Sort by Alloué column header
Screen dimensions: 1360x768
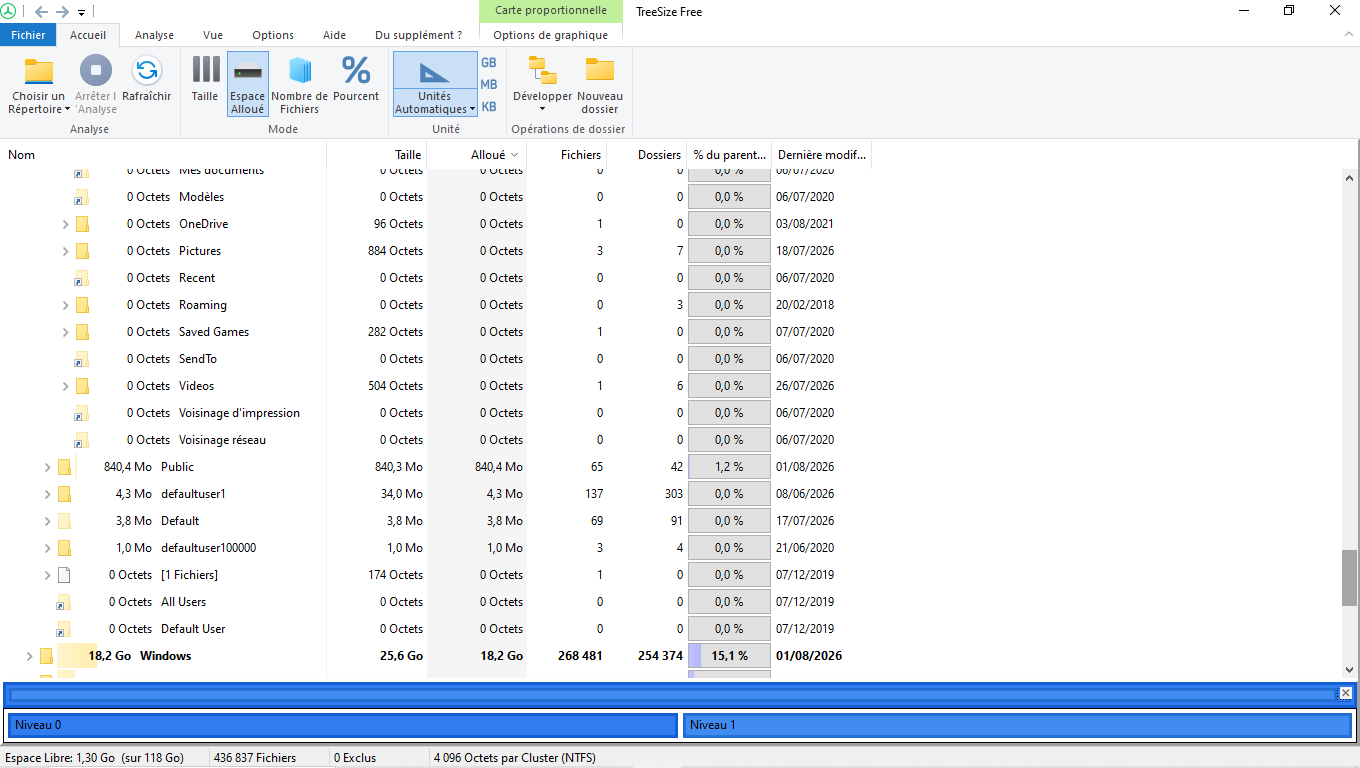[488, 155]
